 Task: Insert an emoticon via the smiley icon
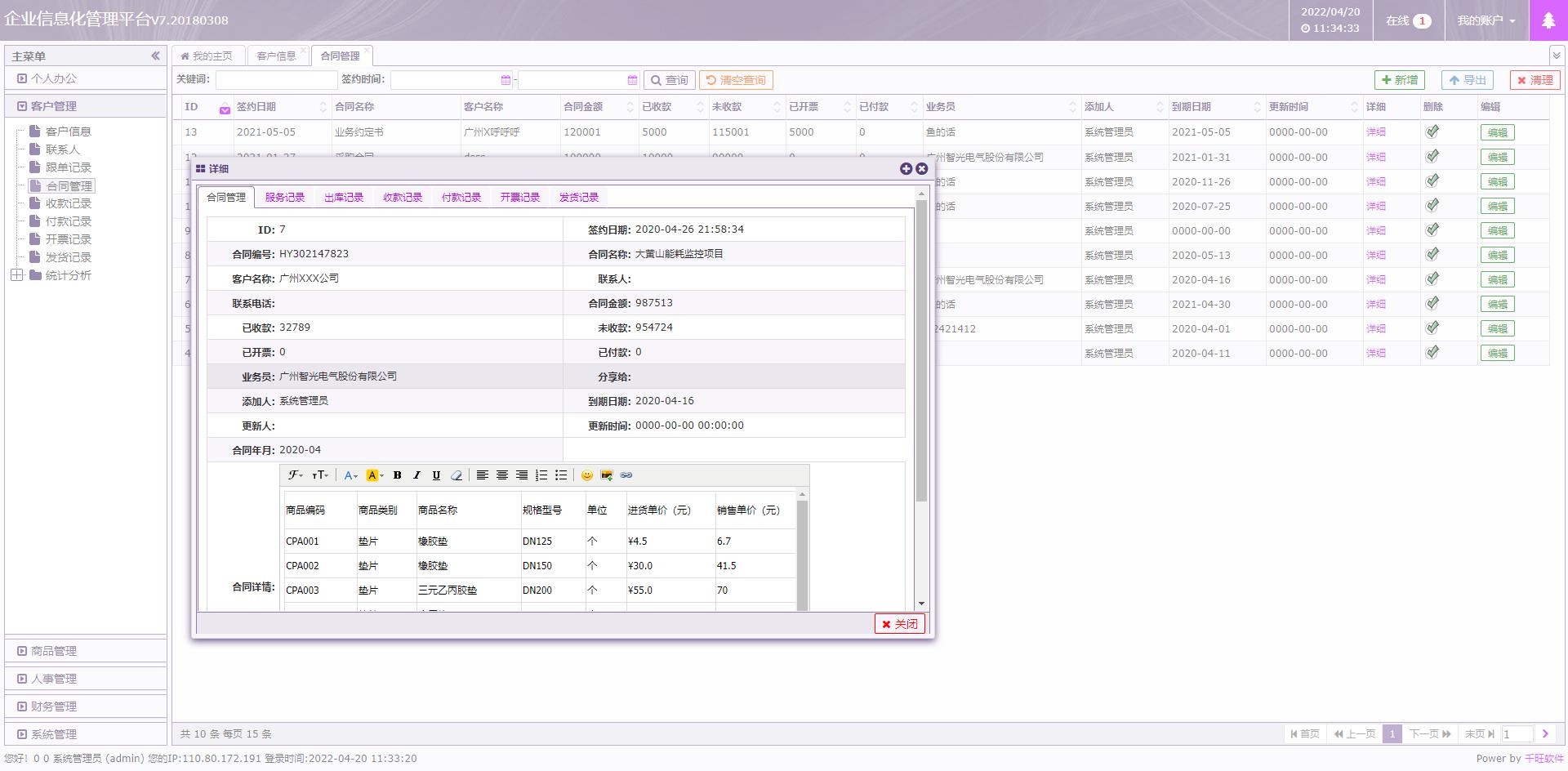pyautogui.click(x=586, y=475)
